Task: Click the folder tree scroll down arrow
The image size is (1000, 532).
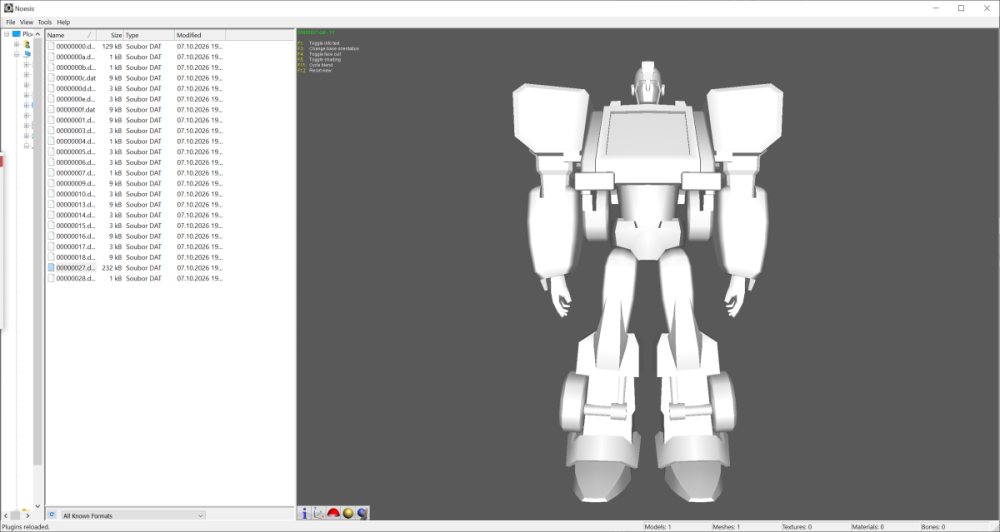Action: click(38, 506)
